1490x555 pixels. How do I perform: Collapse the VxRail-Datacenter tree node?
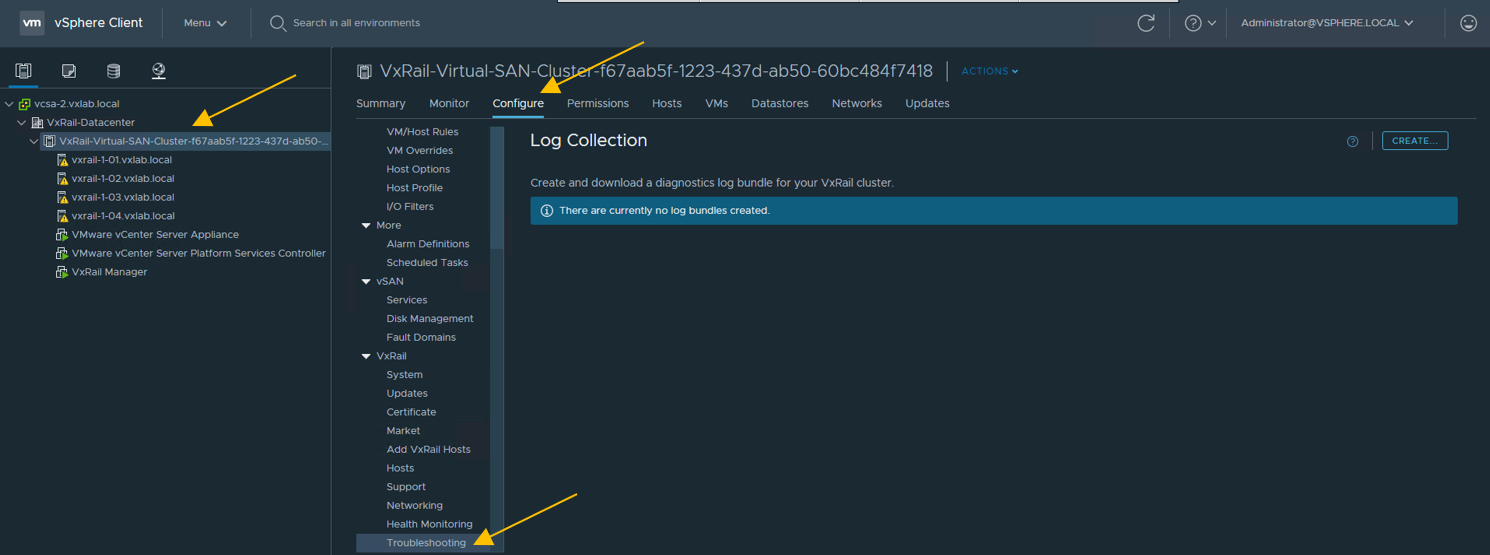click(x=21, y=123)
